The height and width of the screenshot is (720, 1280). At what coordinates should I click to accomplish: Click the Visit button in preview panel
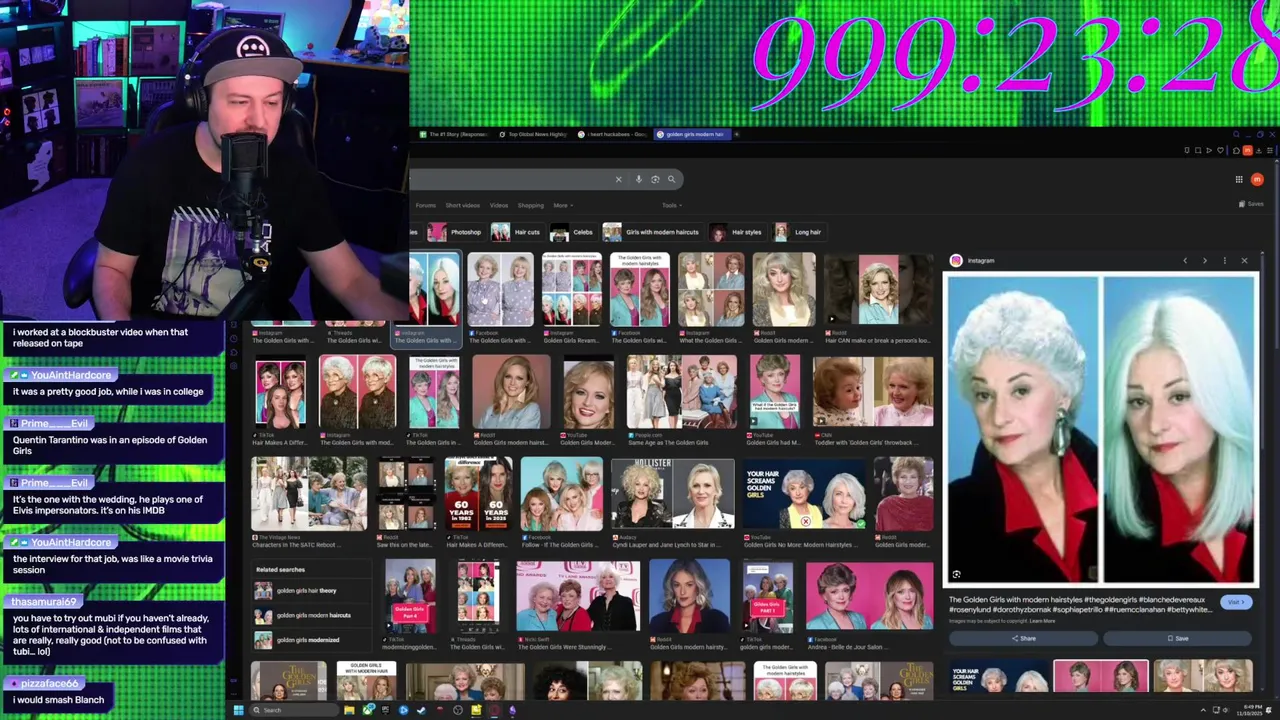(1236, 602)
